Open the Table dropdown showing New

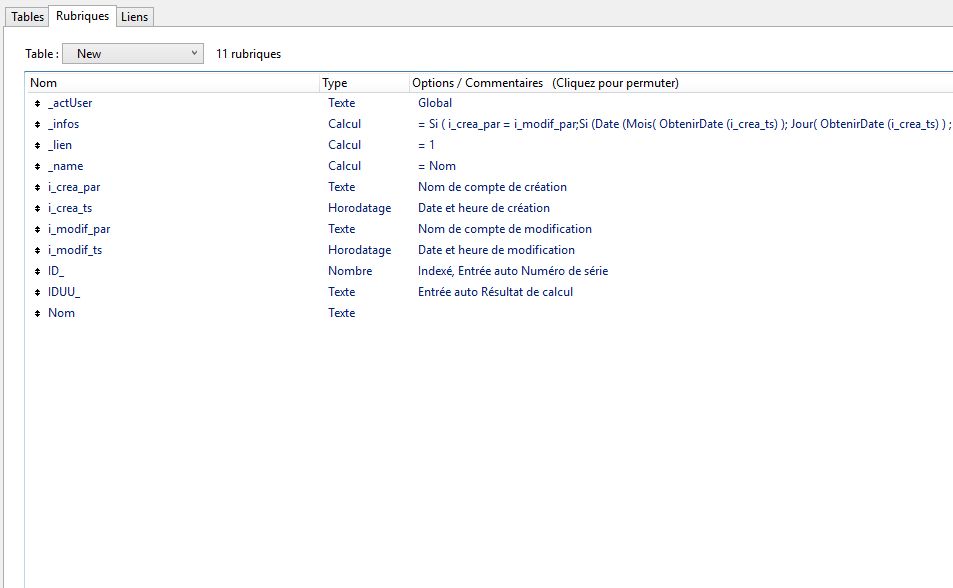point(133,54)
